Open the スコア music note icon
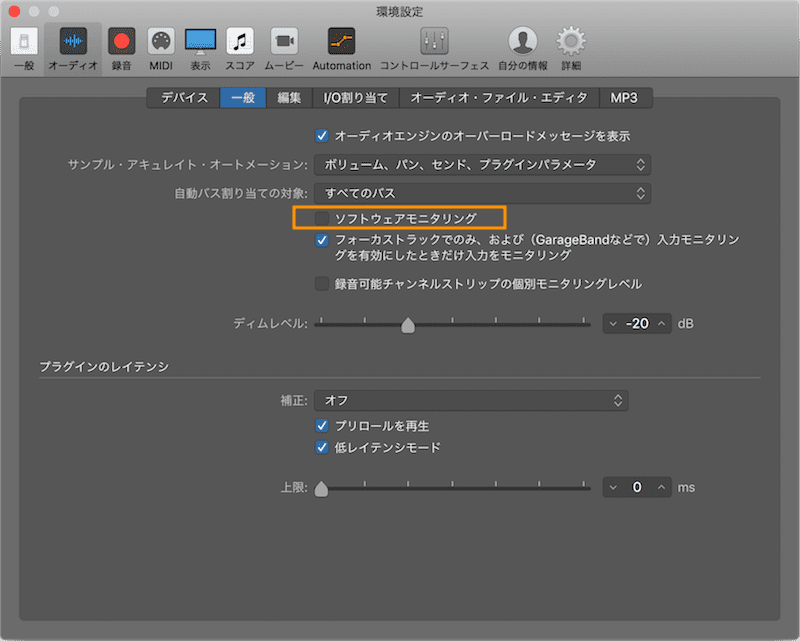The image size is (800, 641). 240,41
